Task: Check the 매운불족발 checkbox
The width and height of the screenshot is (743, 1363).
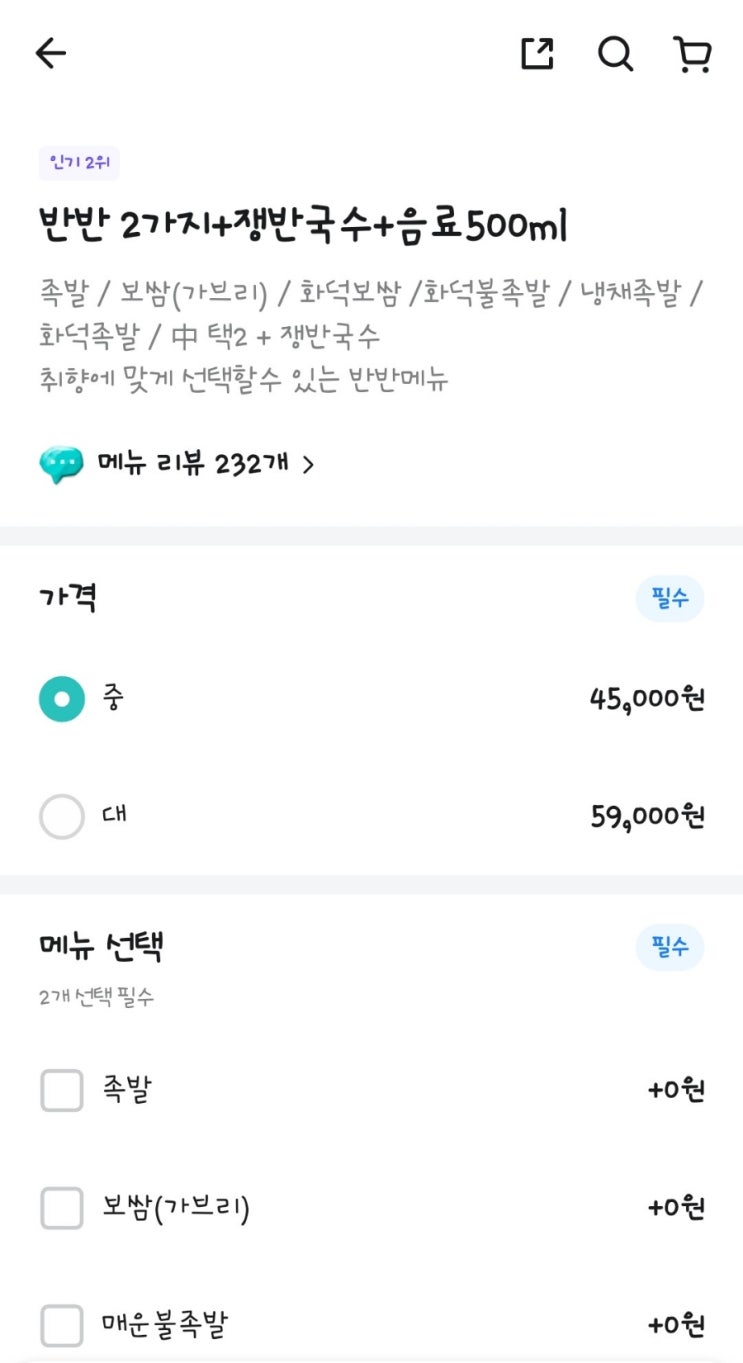Action: click(62, 1326)
